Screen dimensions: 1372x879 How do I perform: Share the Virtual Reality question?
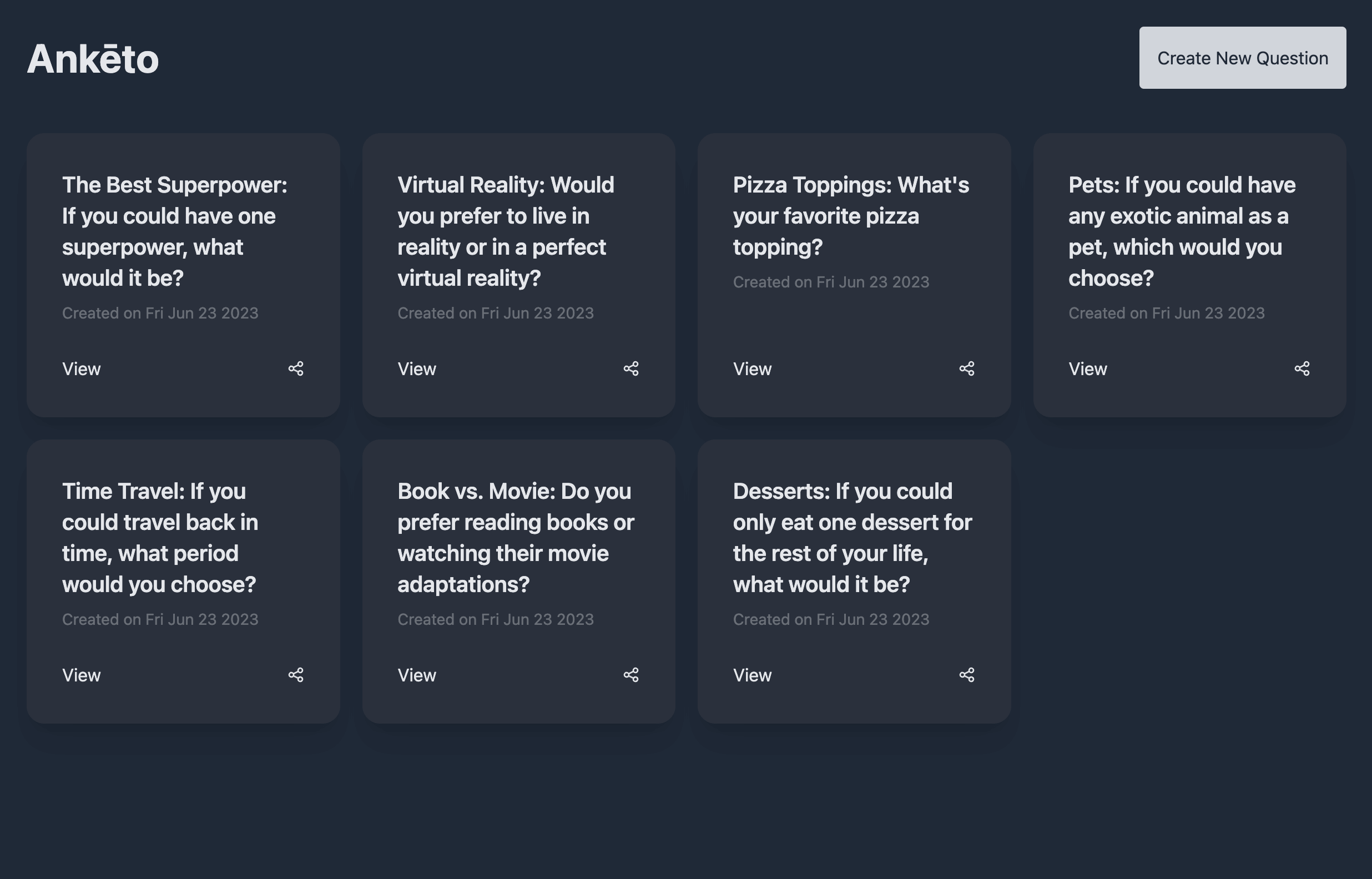tap(630, 368)
